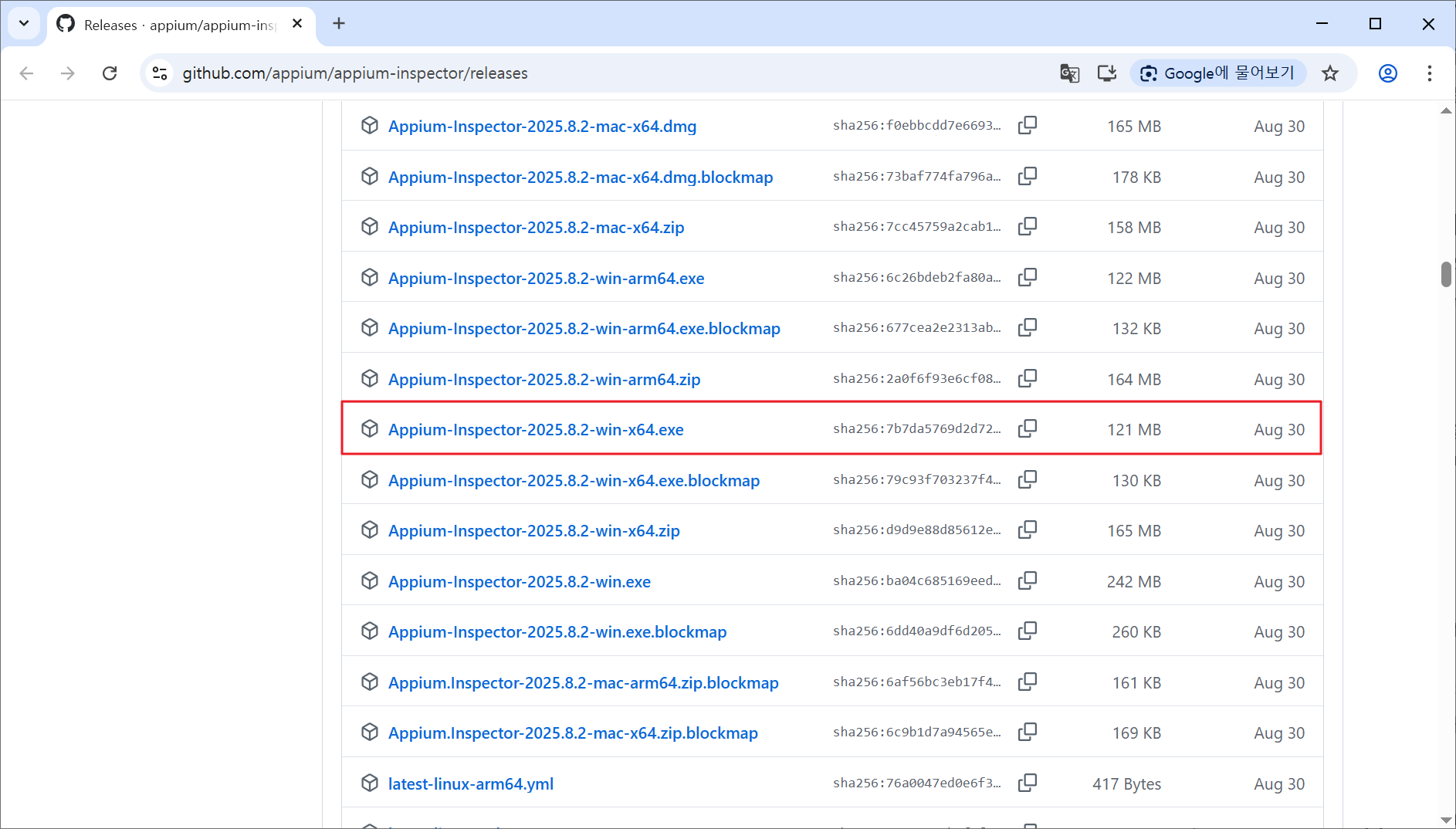Viewport: 1456px width, 829px height.
Task: Copy sha256 of win-x64.zip asset
Action: (1027, 530)
